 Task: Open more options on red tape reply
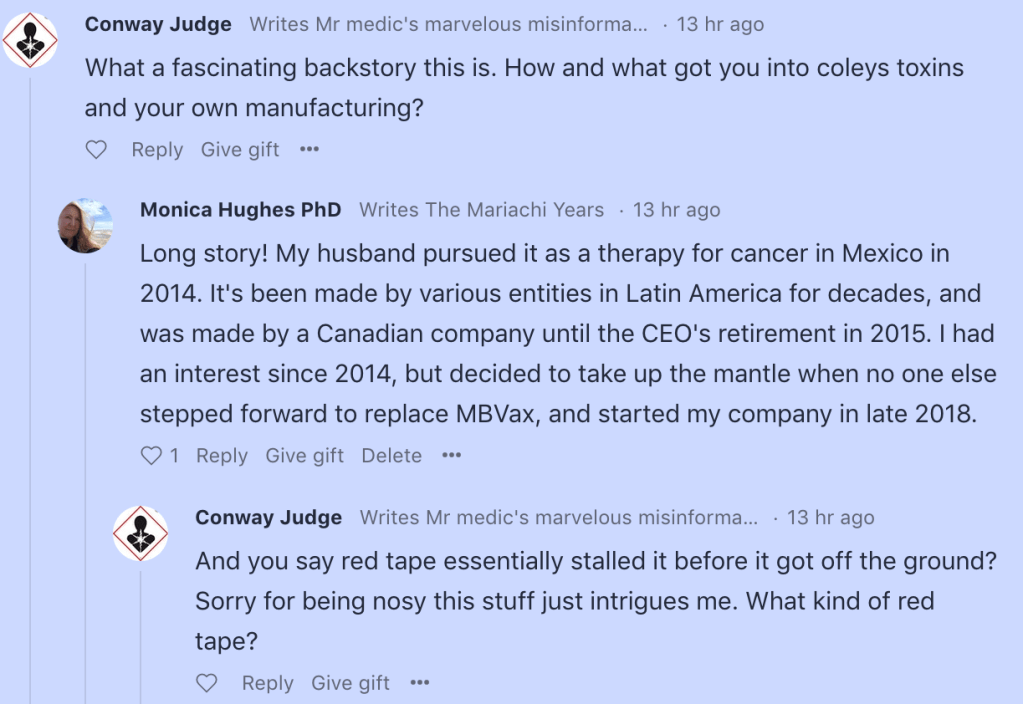pos(419,684)
